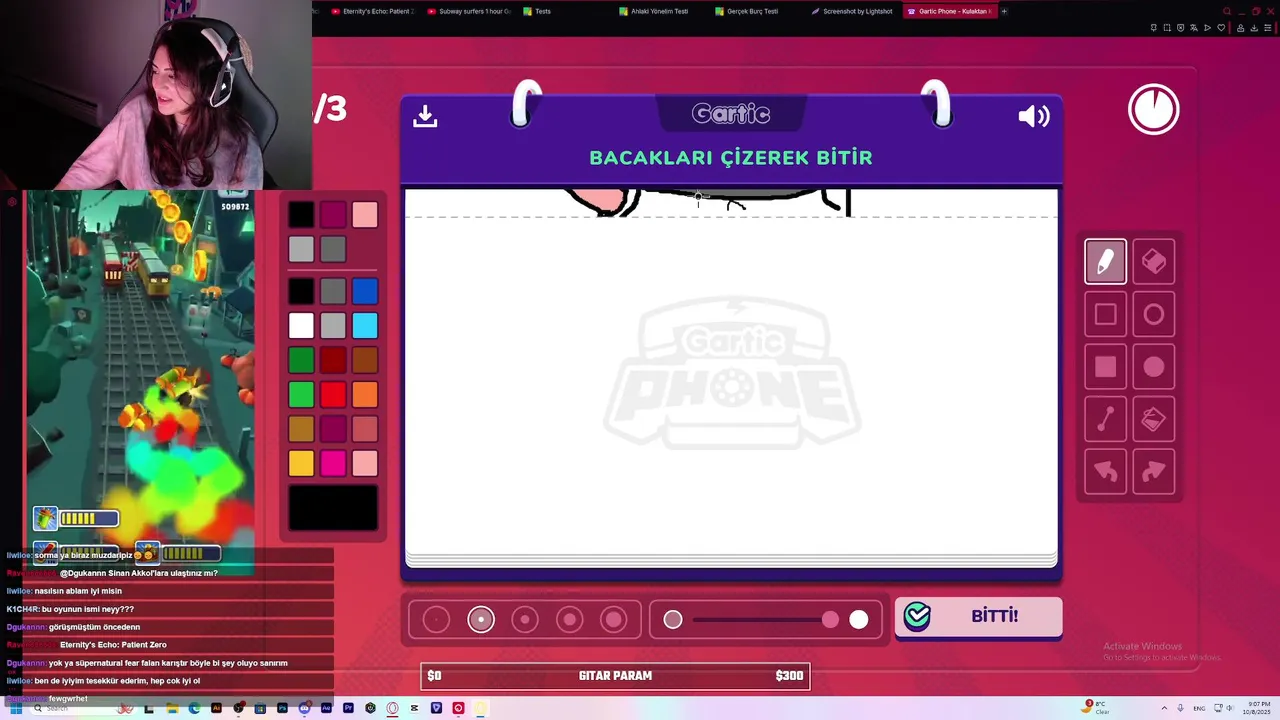Select the tan ochre color swatch
This screenshot has height=720, width=1280.
click(301, 429)
